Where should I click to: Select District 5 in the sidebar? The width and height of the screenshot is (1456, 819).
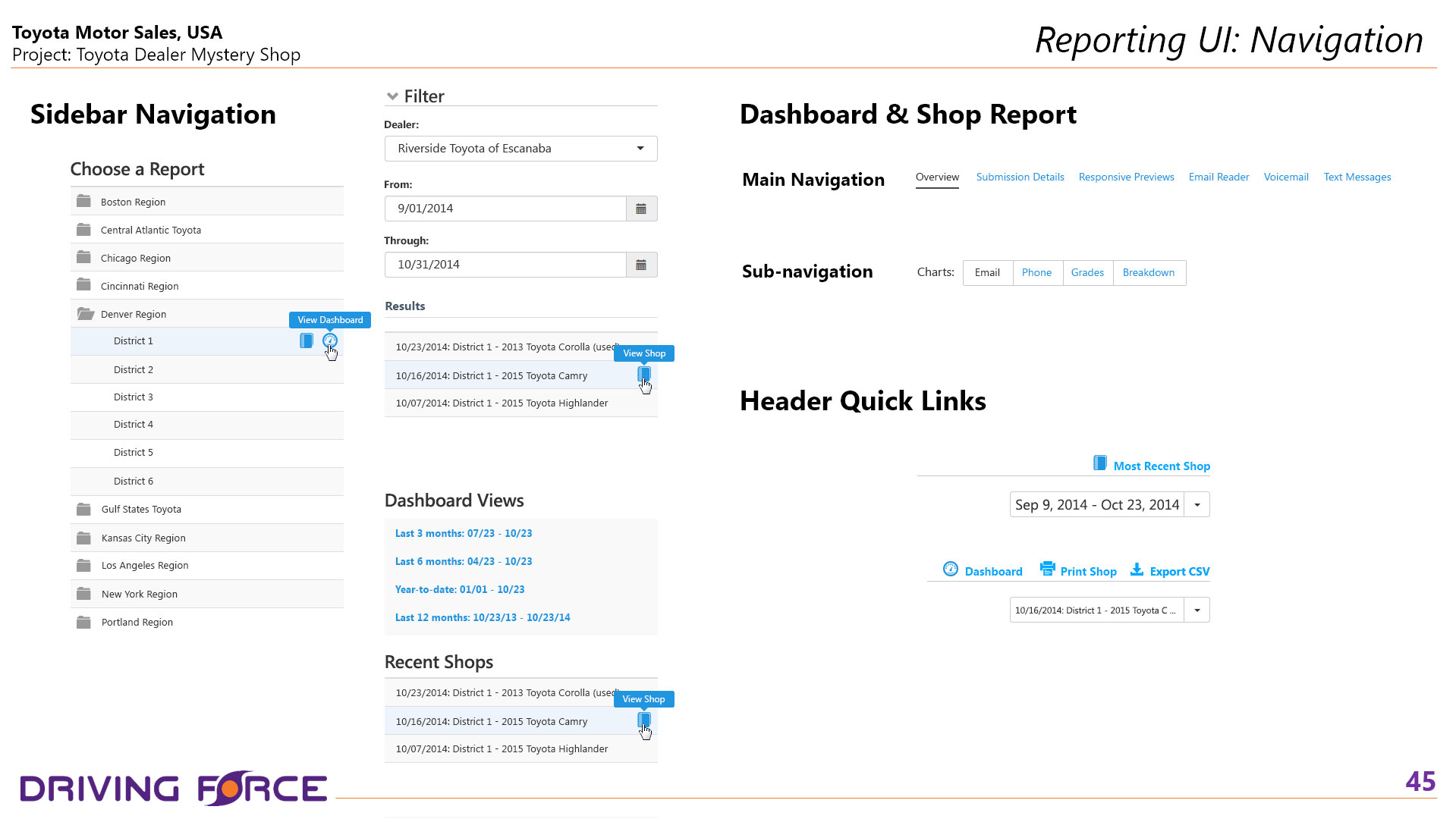click(206, 453)
